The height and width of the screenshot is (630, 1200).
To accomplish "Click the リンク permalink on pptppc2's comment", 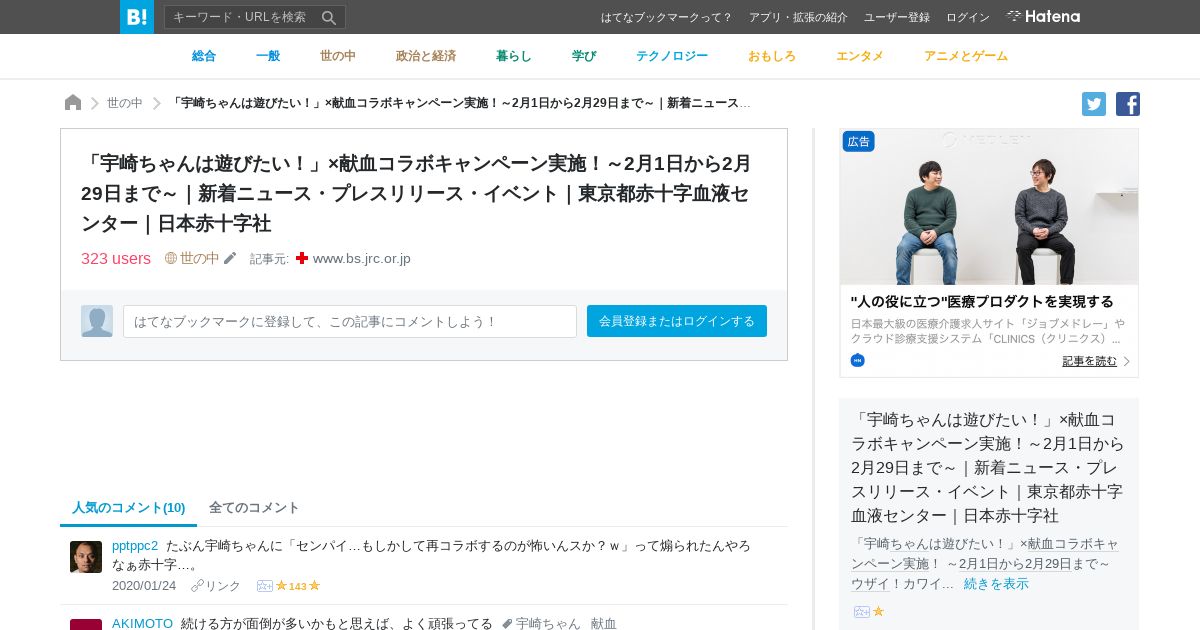I will click(x=216, y=585).
